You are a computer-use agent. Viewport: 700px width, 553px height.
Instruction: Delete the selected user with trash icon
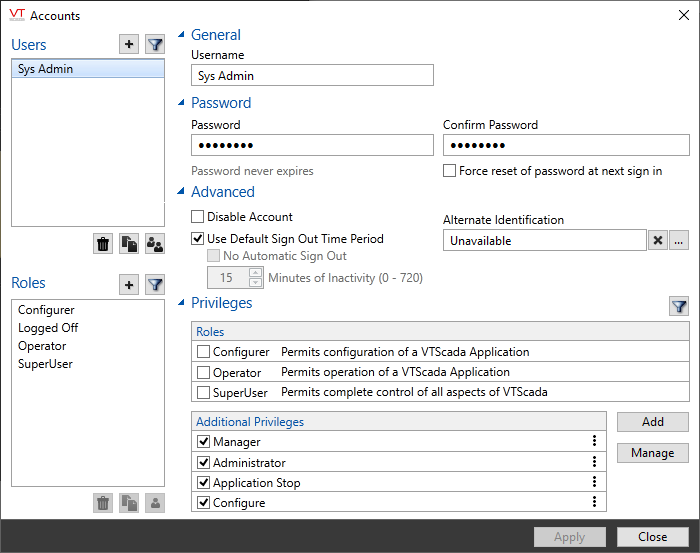[103, 243]
